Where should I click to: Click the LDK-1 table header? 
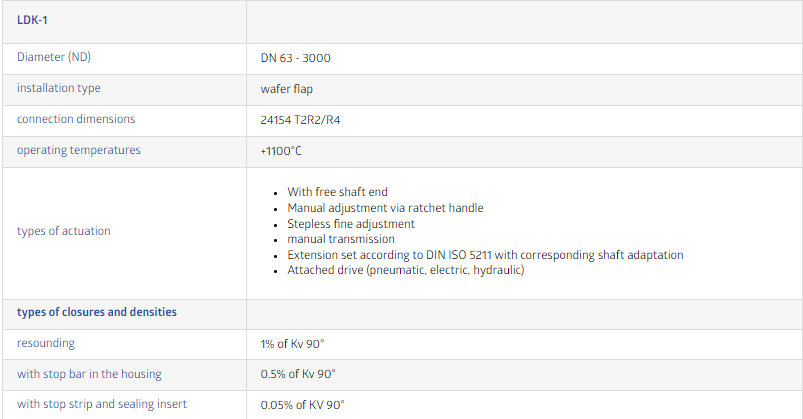click(32, 20)
